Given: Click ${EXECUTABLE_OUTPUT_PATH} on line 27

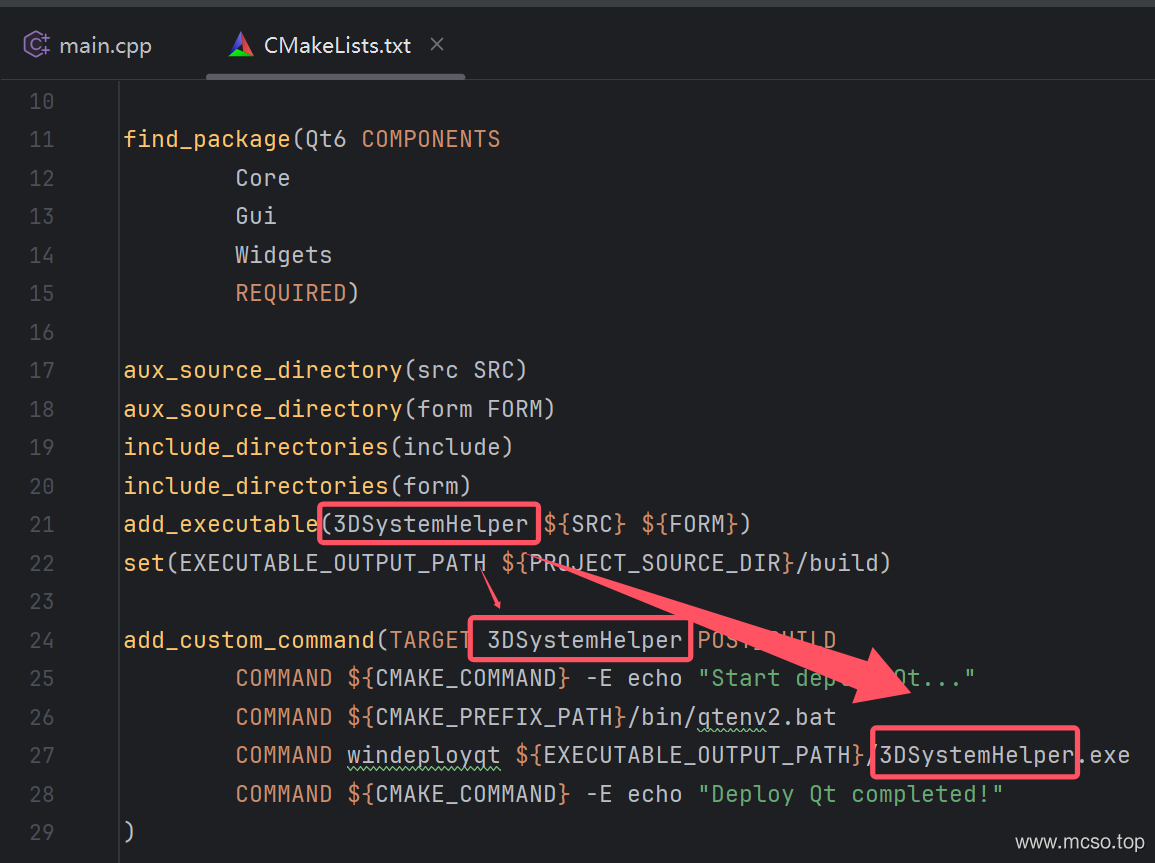Looking at the screenshot, I should 689,756.
